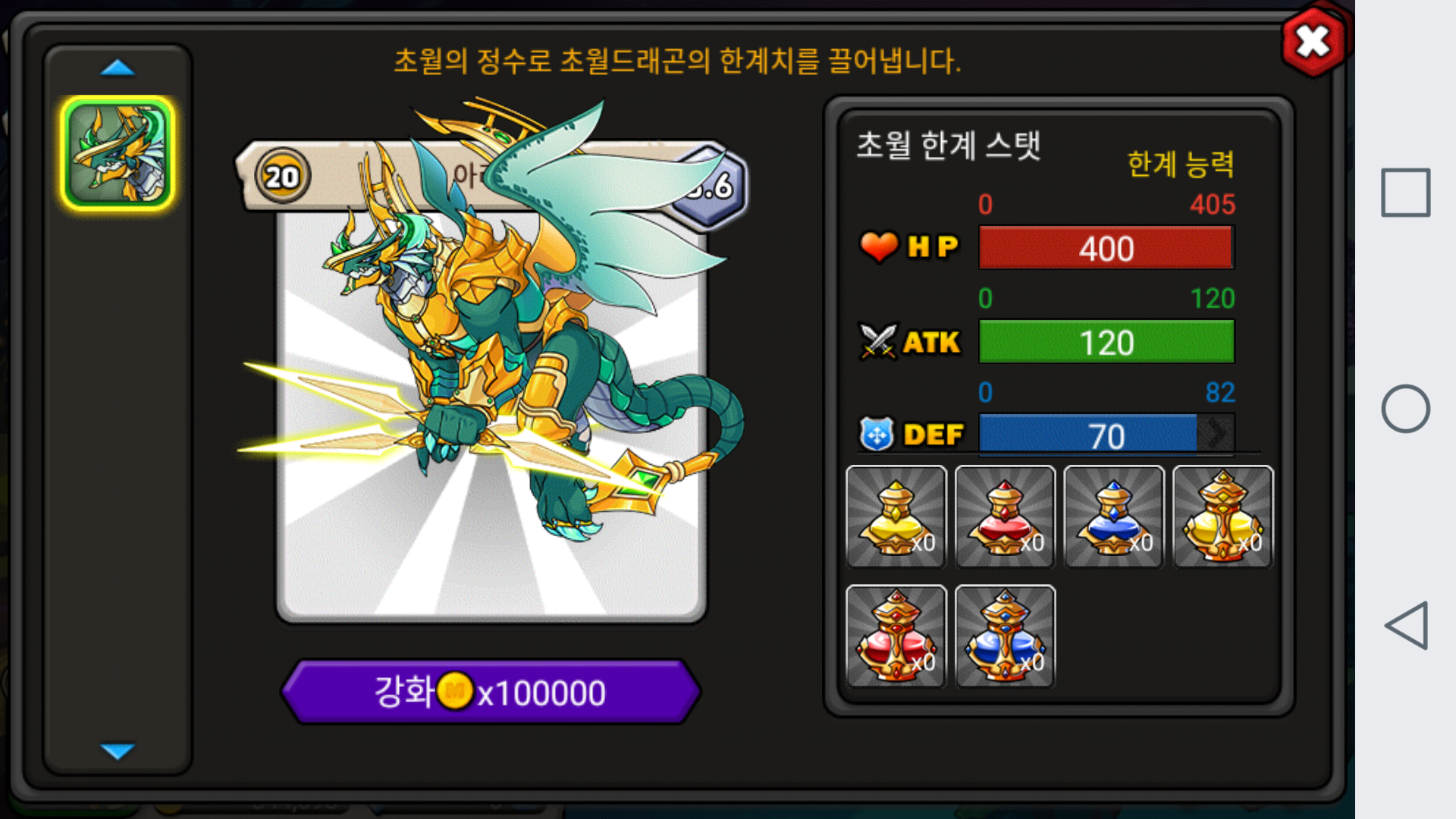Tap the purple 강화 x100000 button
1456x819 pixels.
[x=491, y=692]
